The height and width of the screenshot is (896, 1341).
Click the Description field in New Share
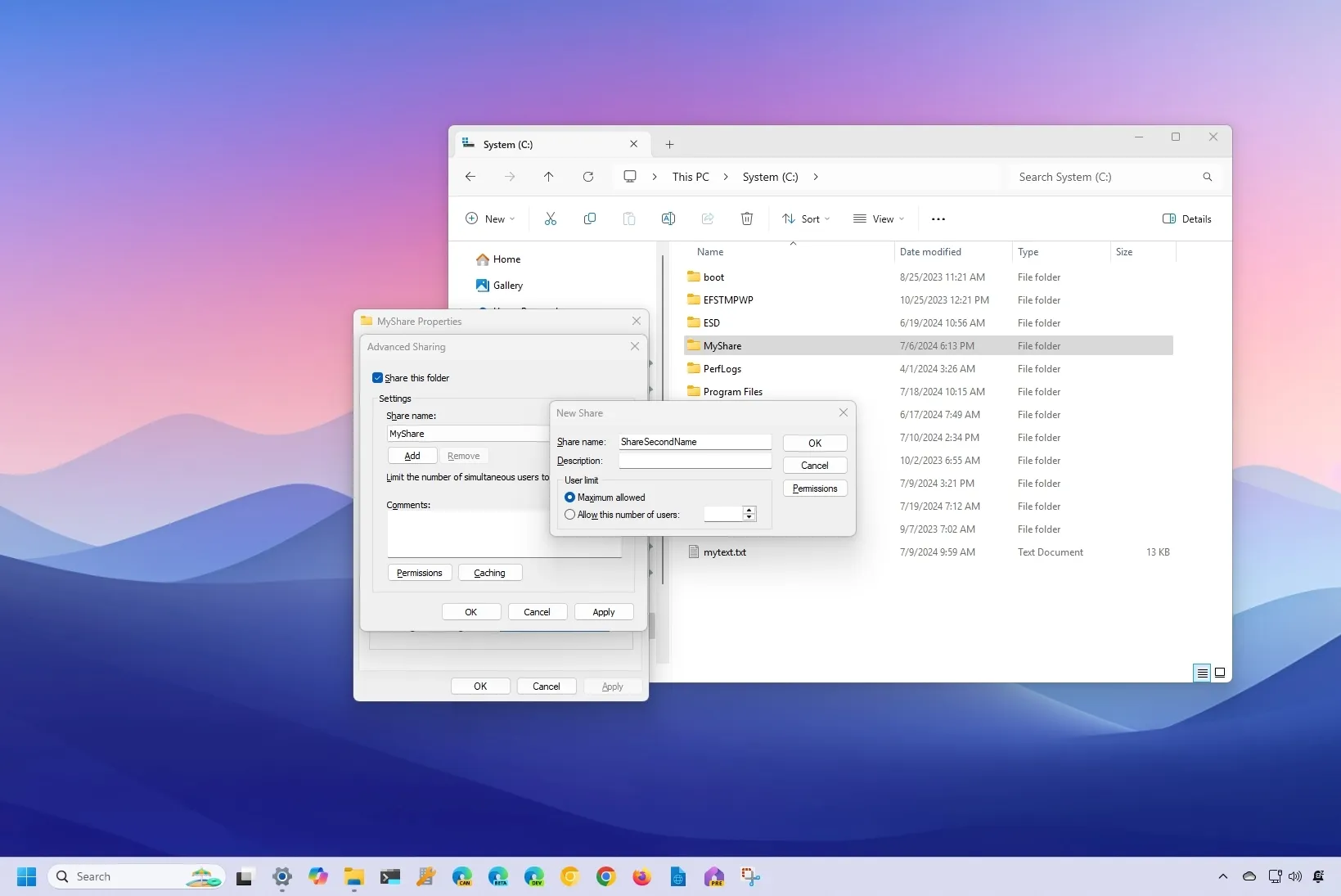click(695, 461)
